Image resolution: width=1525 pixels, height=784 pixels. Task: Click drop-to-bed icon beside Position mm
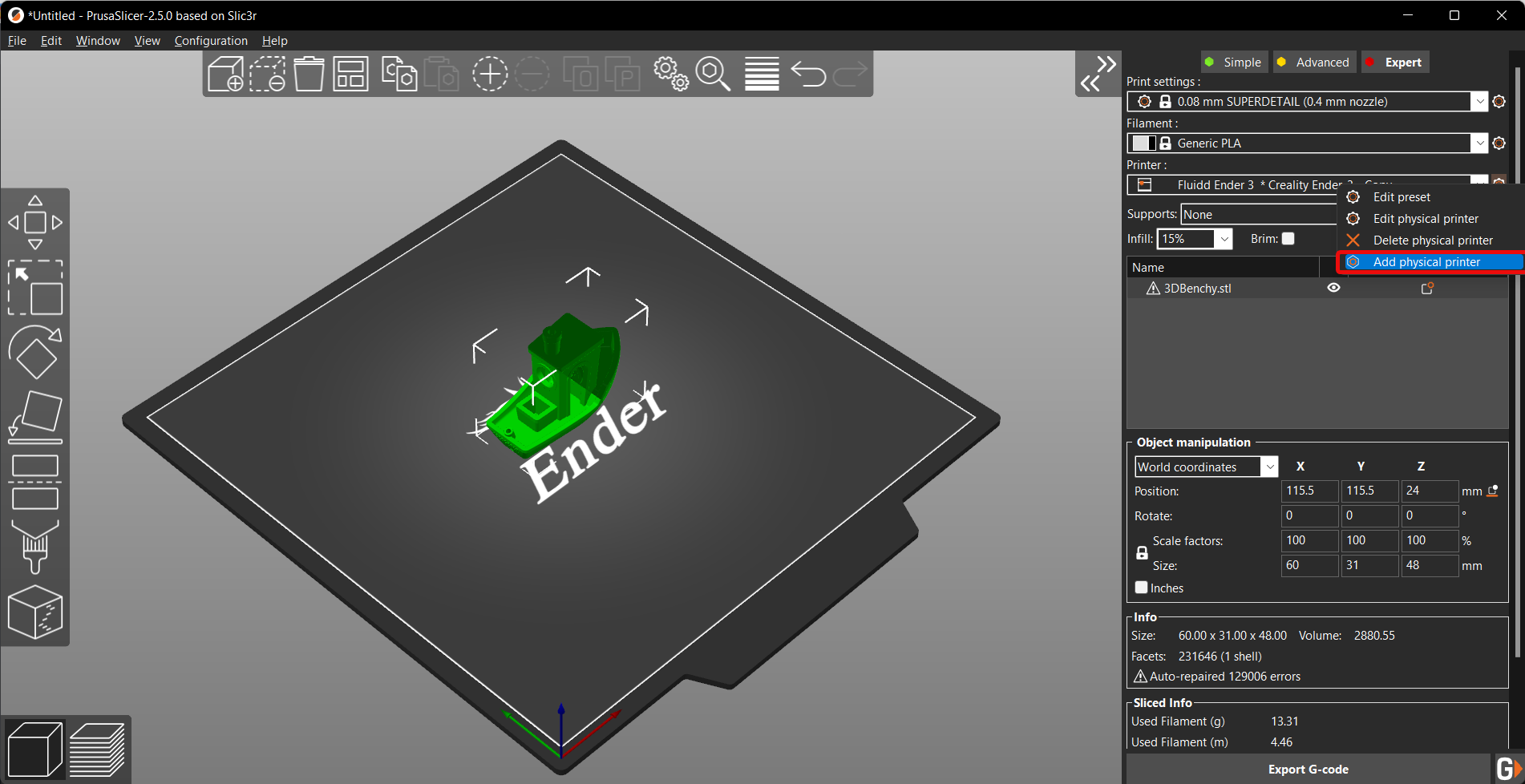(1493, 491)
